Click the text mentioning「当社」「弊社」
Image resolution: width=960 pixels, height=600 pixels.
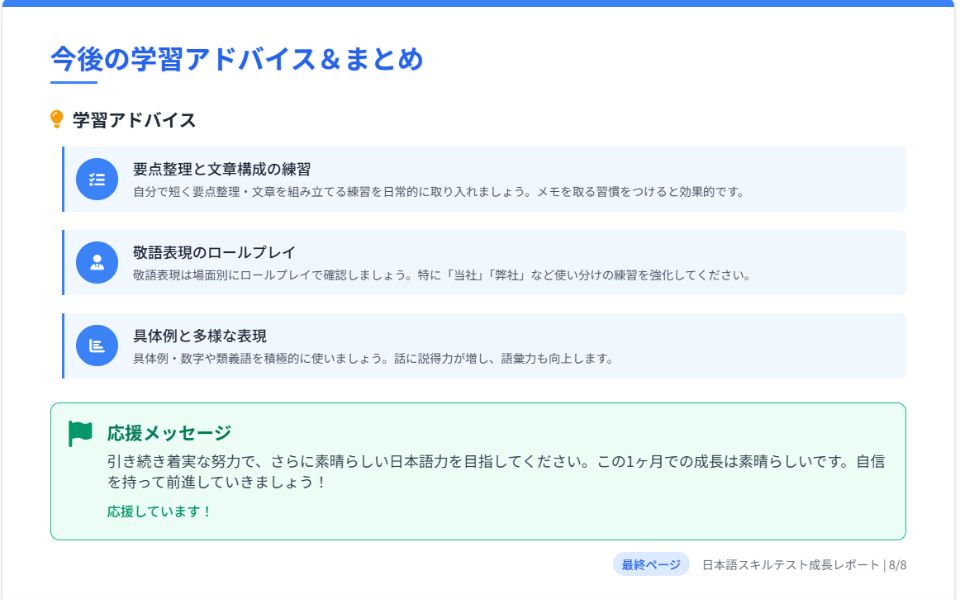click(441, 274)
